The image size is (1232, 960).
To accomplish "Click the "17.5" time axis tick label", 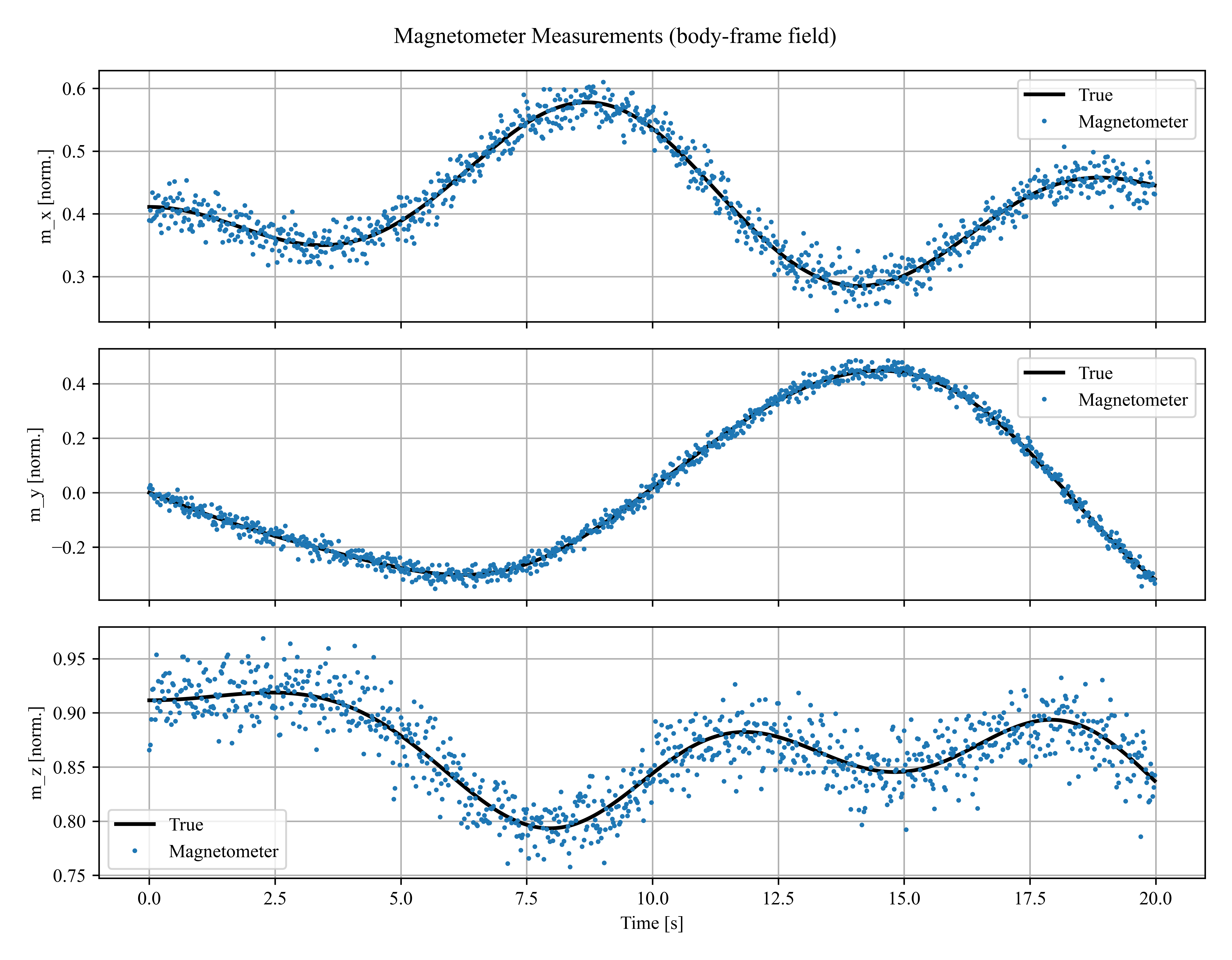I will tap(1030, 899).
